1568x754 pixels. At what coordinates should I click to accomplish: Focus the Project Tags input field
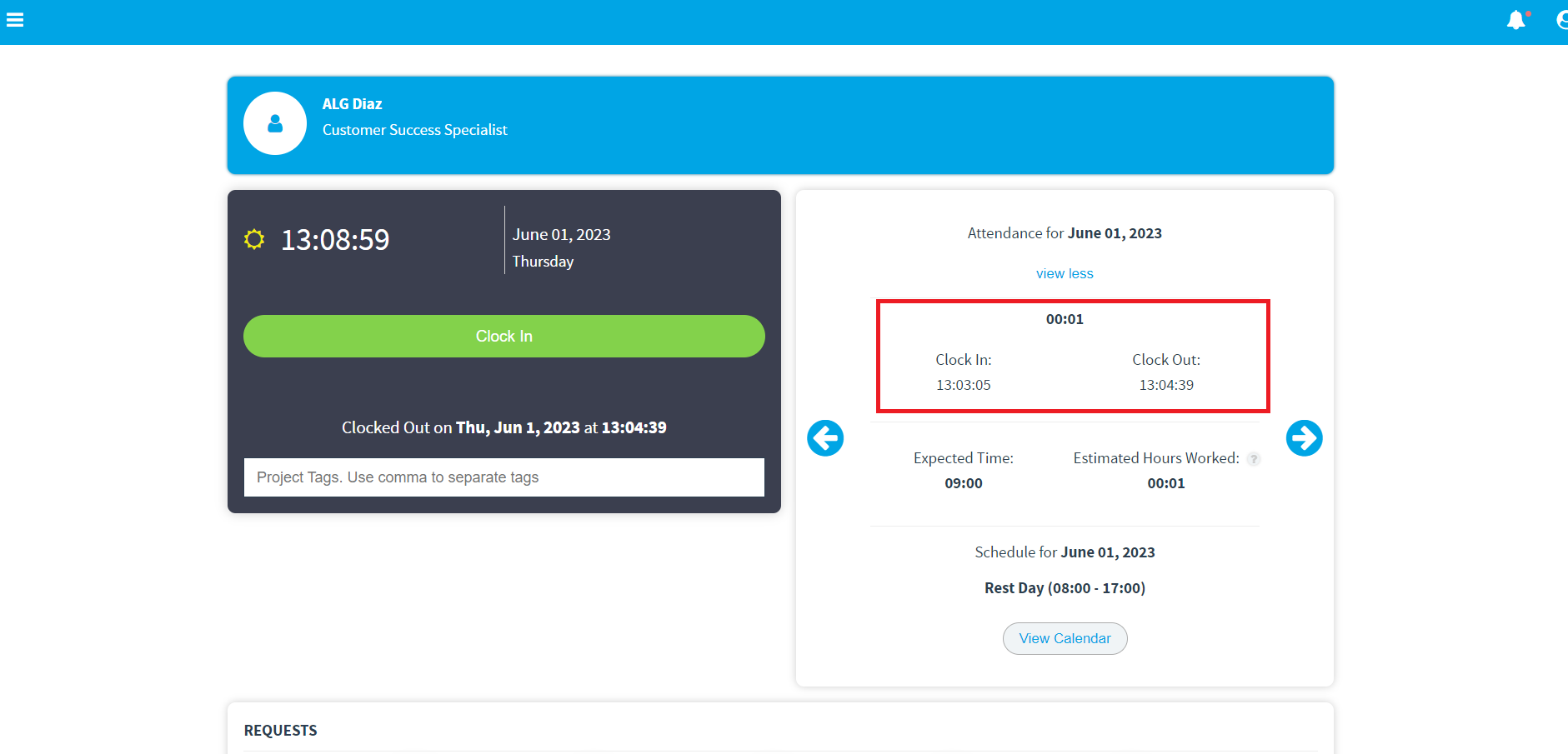pos(503,477)
